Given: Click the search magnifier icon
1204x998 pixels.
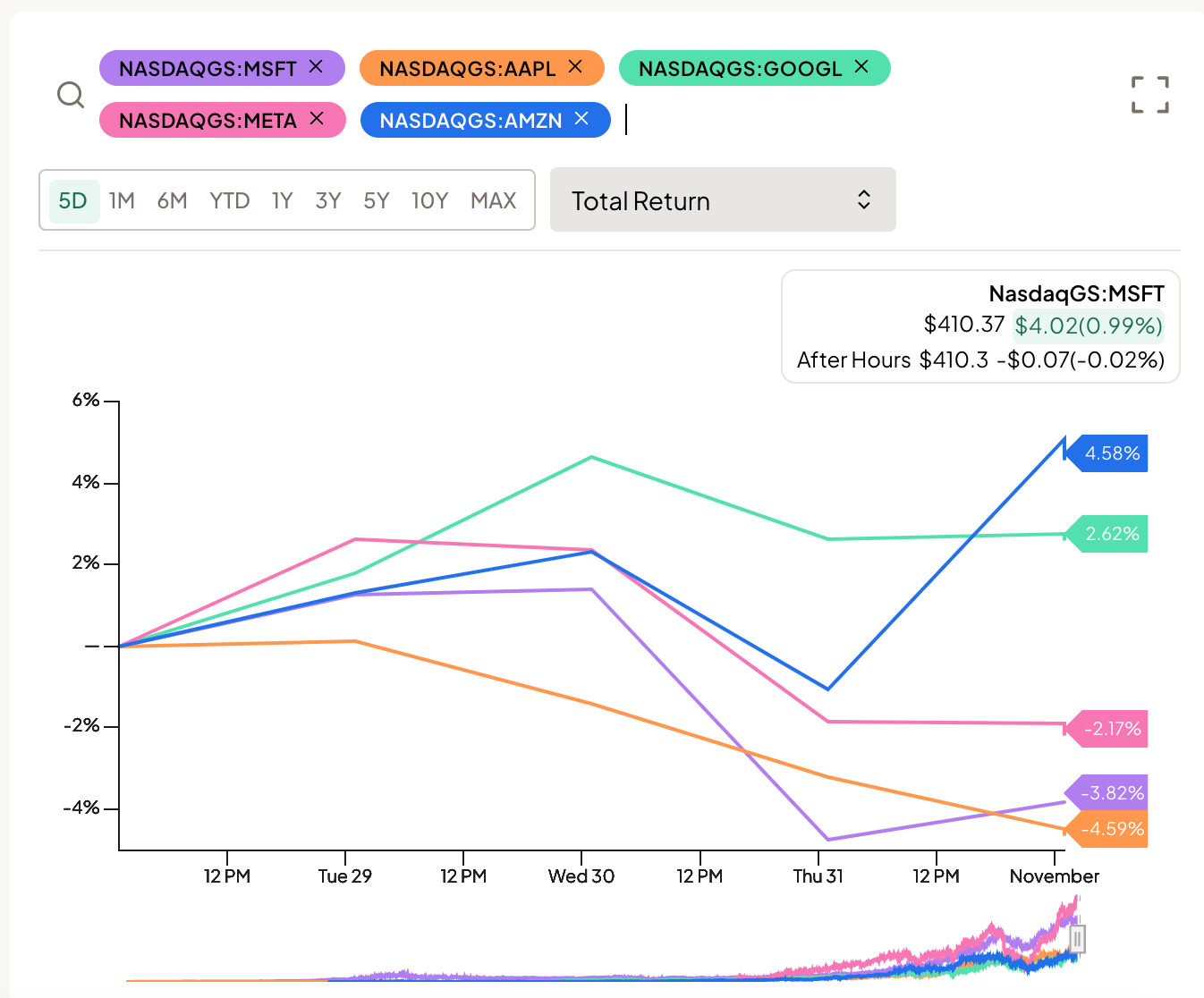Looking at the screenshot, I should pos(71,94).
